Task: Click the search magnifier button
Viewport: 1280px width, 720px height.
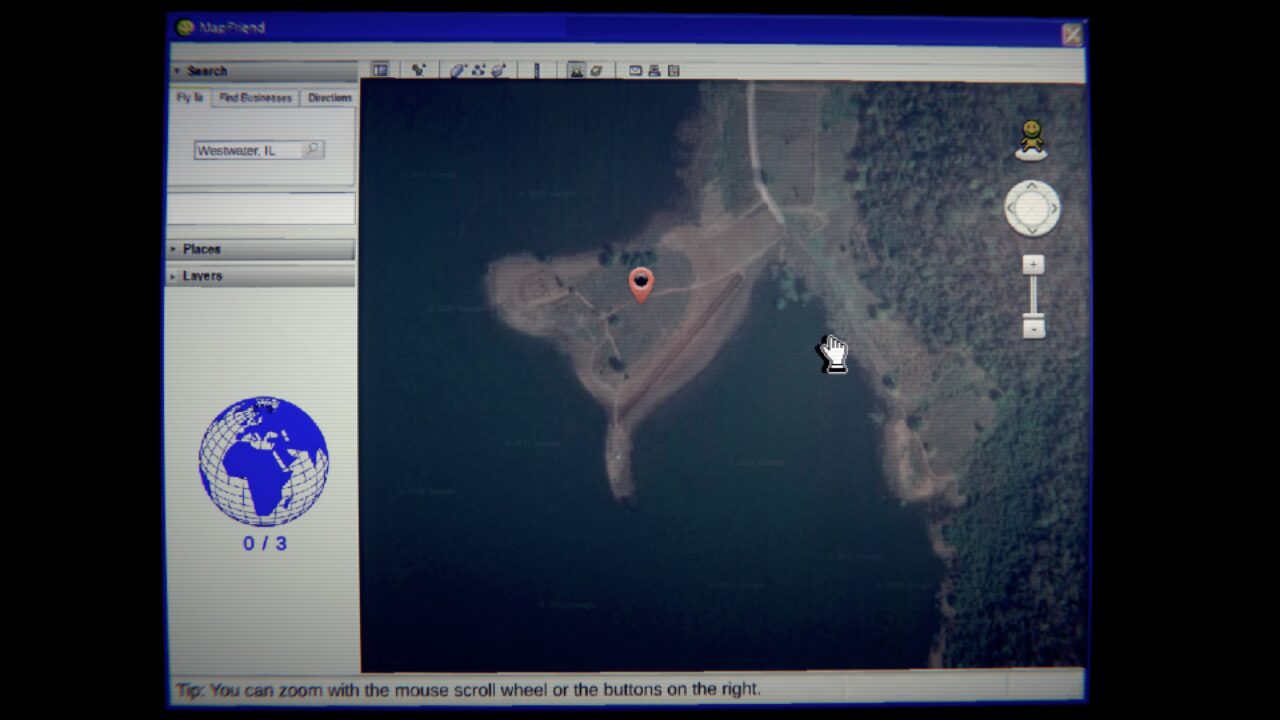Action: coord(313,150)
